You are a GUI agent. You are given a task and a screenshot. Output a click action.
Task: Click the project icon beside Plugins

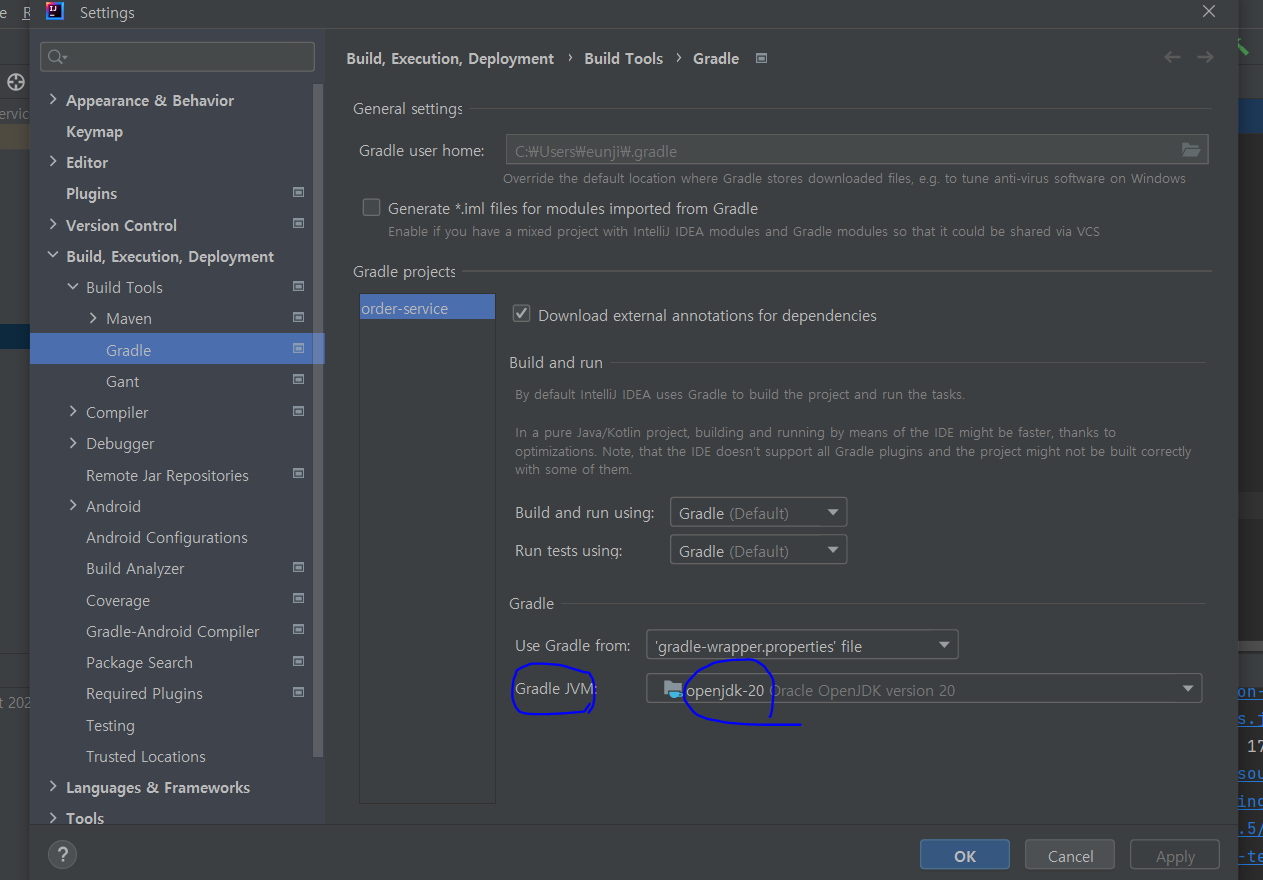pyautogui.click(x=298, y=192)
